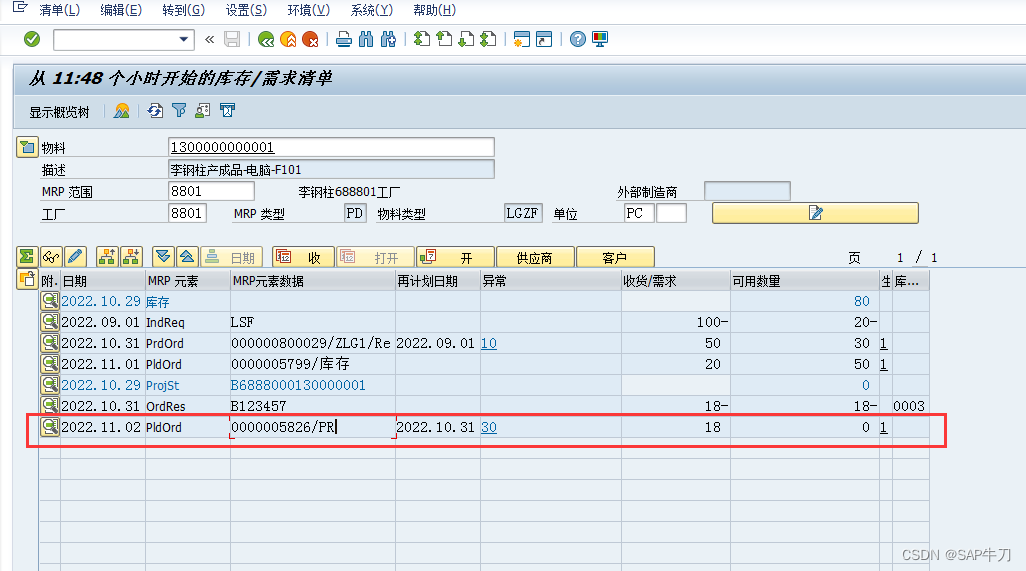Go to next page icon

click(466, 39)
